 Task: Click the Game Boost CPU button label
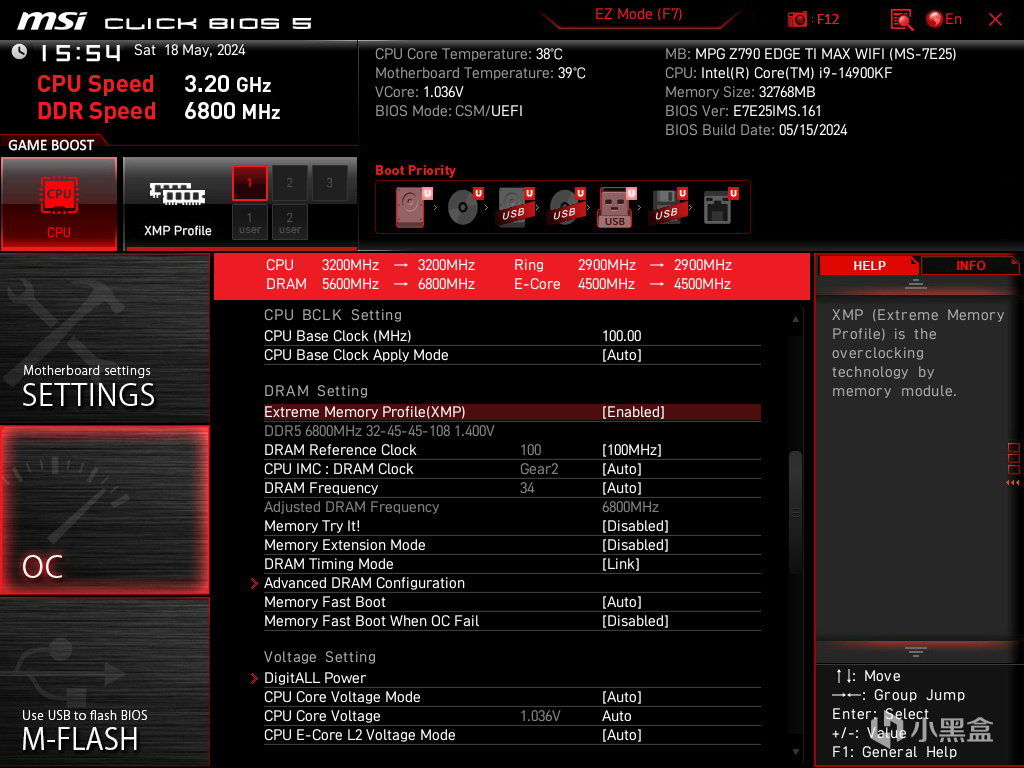coord(59,232)
